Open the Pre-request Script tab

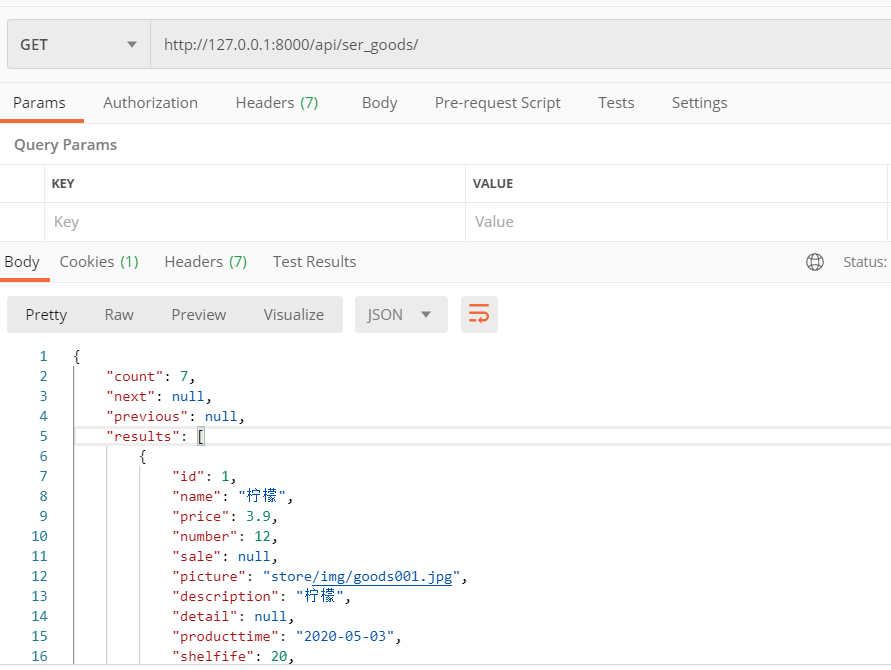[498, 103]
